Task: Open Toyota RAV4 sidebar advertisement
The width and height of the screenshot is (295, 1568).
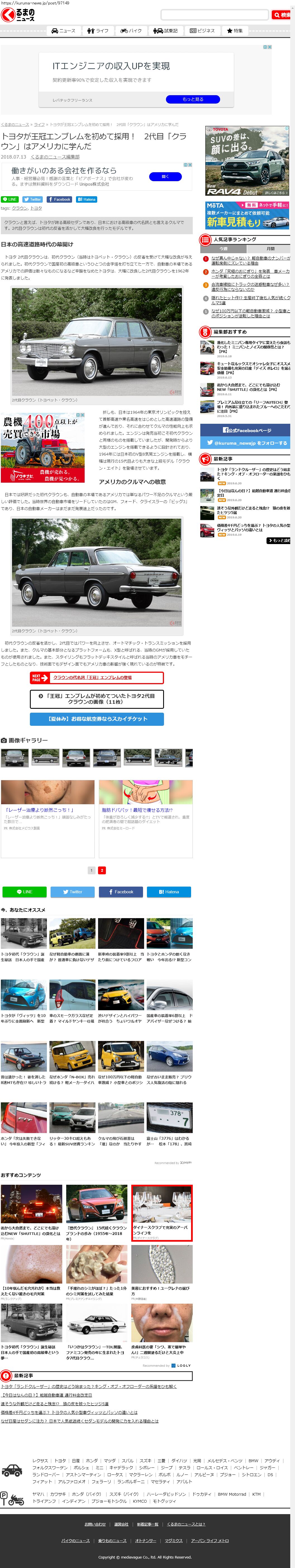Action: [247, 161]
